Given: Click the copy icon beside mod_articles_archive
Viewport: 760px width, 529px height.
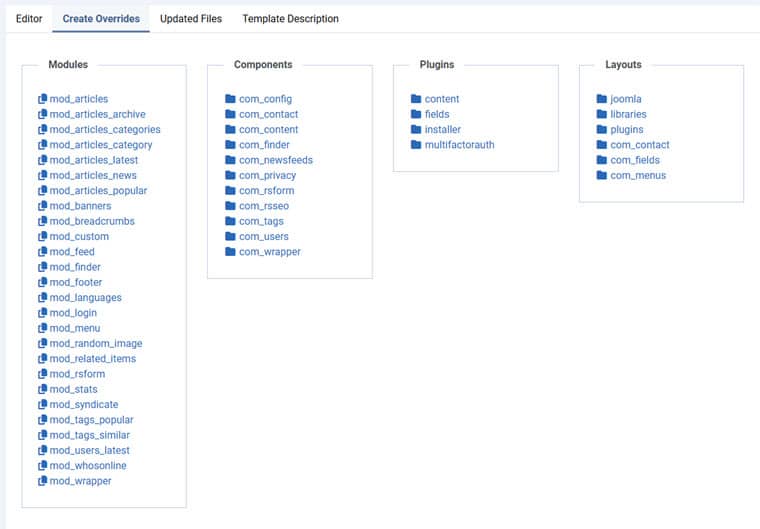Looking at the screenshot, I should coord(43,114).
